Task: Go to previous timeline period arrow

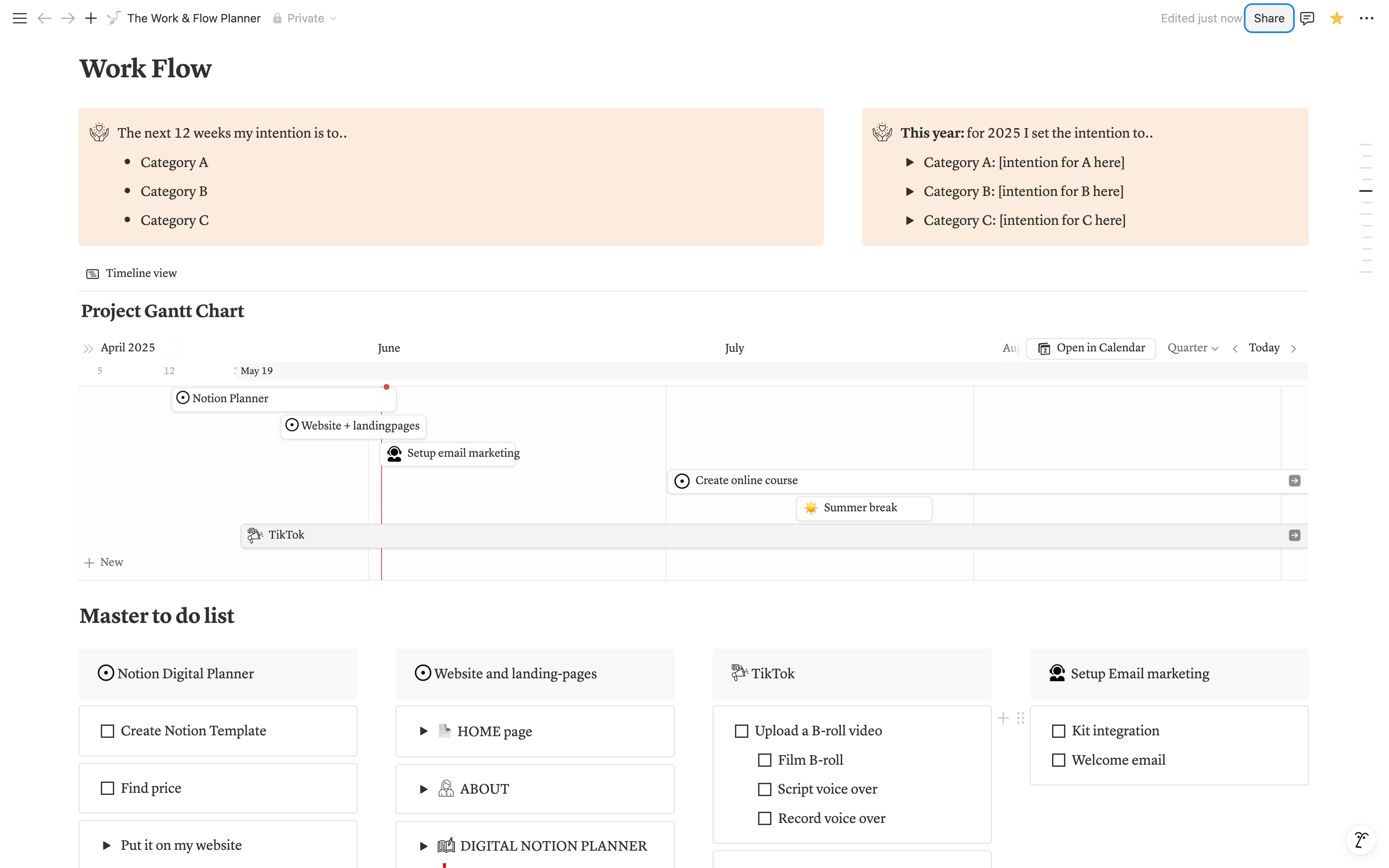Action: (x=1234, y=349)
